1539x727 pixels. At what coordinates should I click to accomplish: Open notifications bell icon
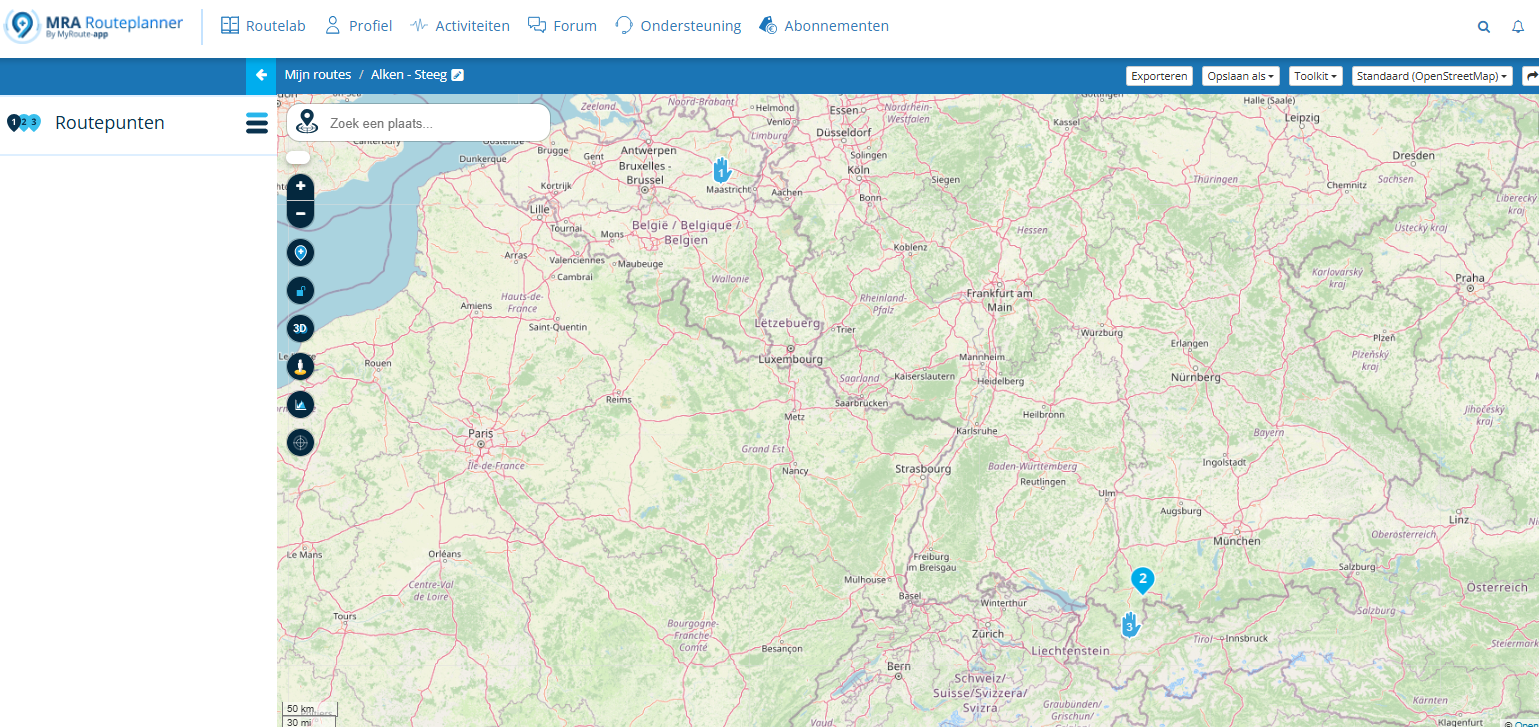coord(1518,27)
